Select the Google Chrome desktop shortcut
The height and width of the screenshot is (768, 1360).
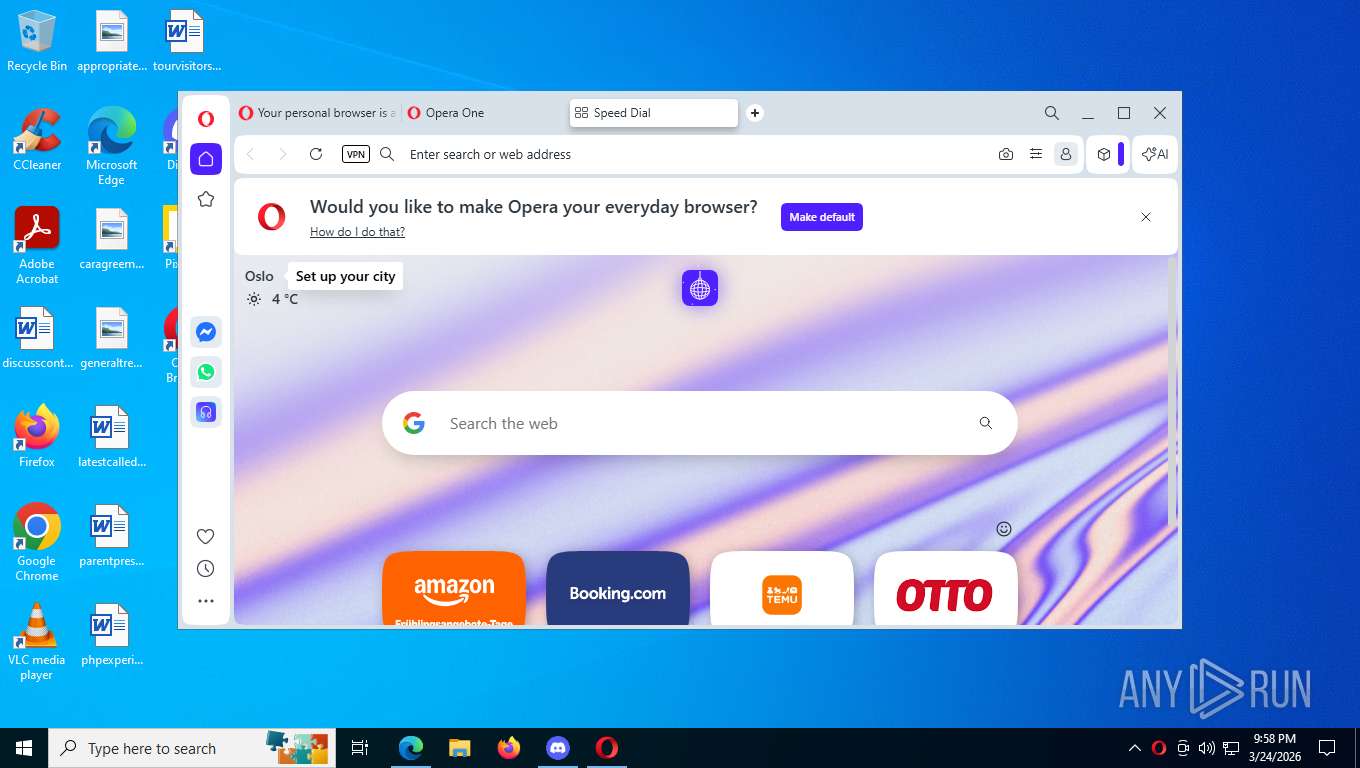(x=37, y=543)
